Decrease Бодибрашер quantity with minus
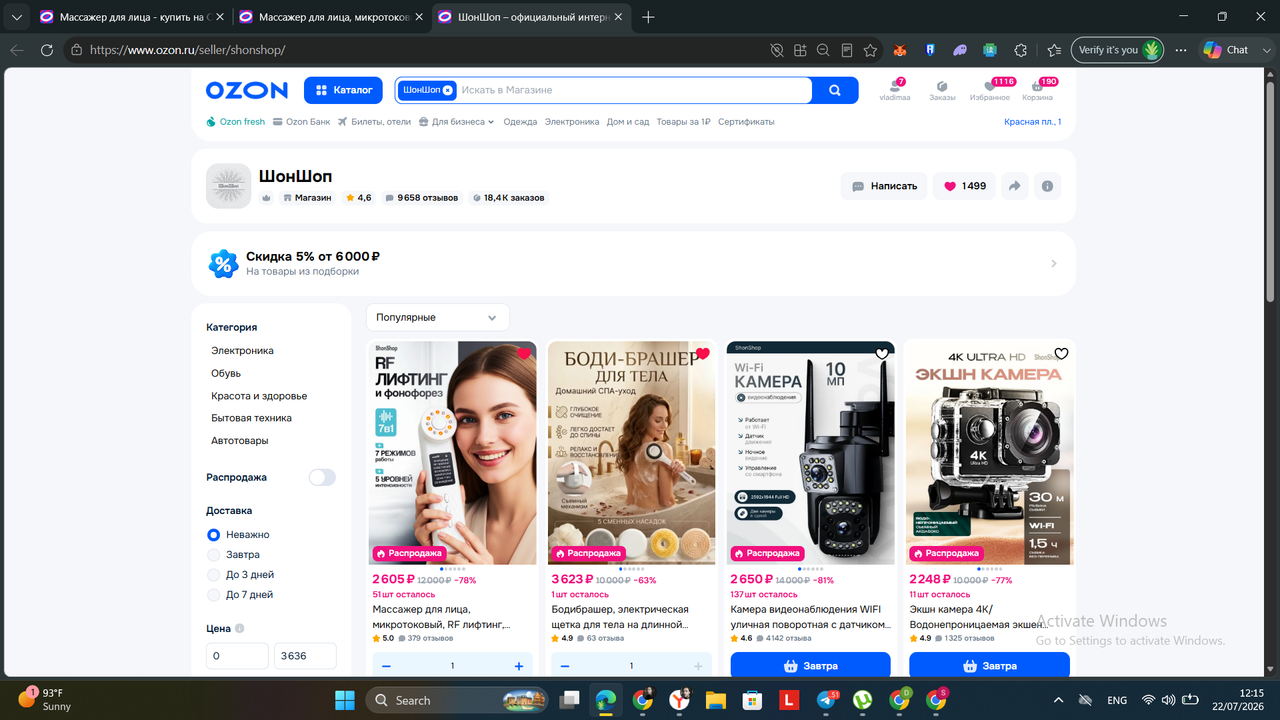This screenshot has width=1280, height=720. (x=565, y=666)
